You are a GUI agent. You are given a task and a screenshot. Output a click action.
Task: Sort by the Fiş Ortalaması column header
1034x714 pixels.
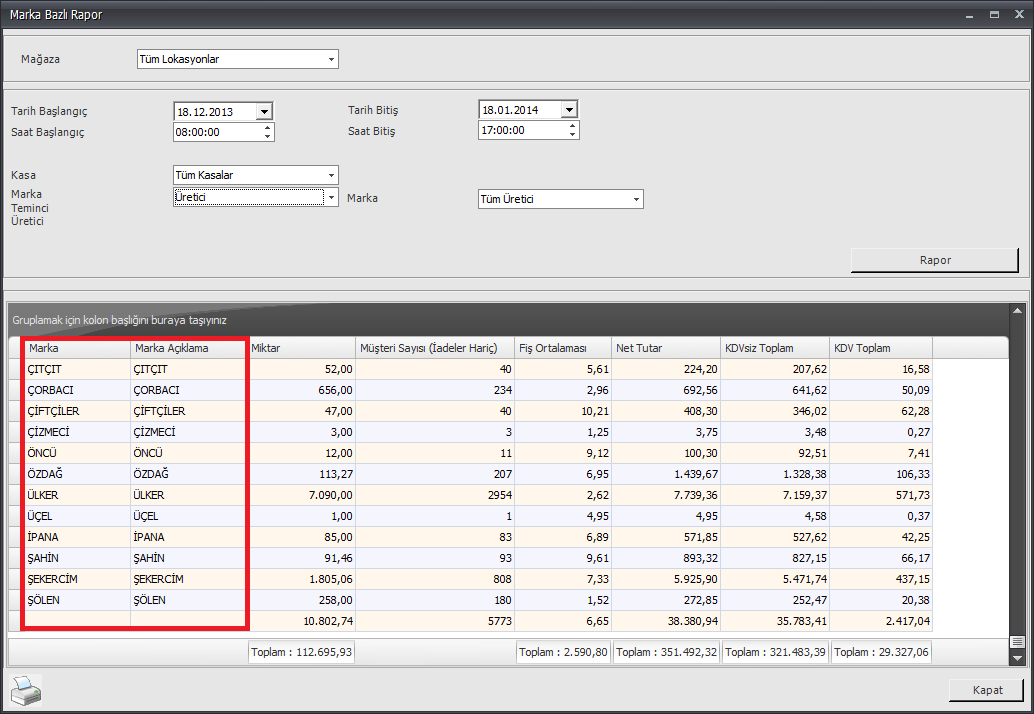pos(563,348)
